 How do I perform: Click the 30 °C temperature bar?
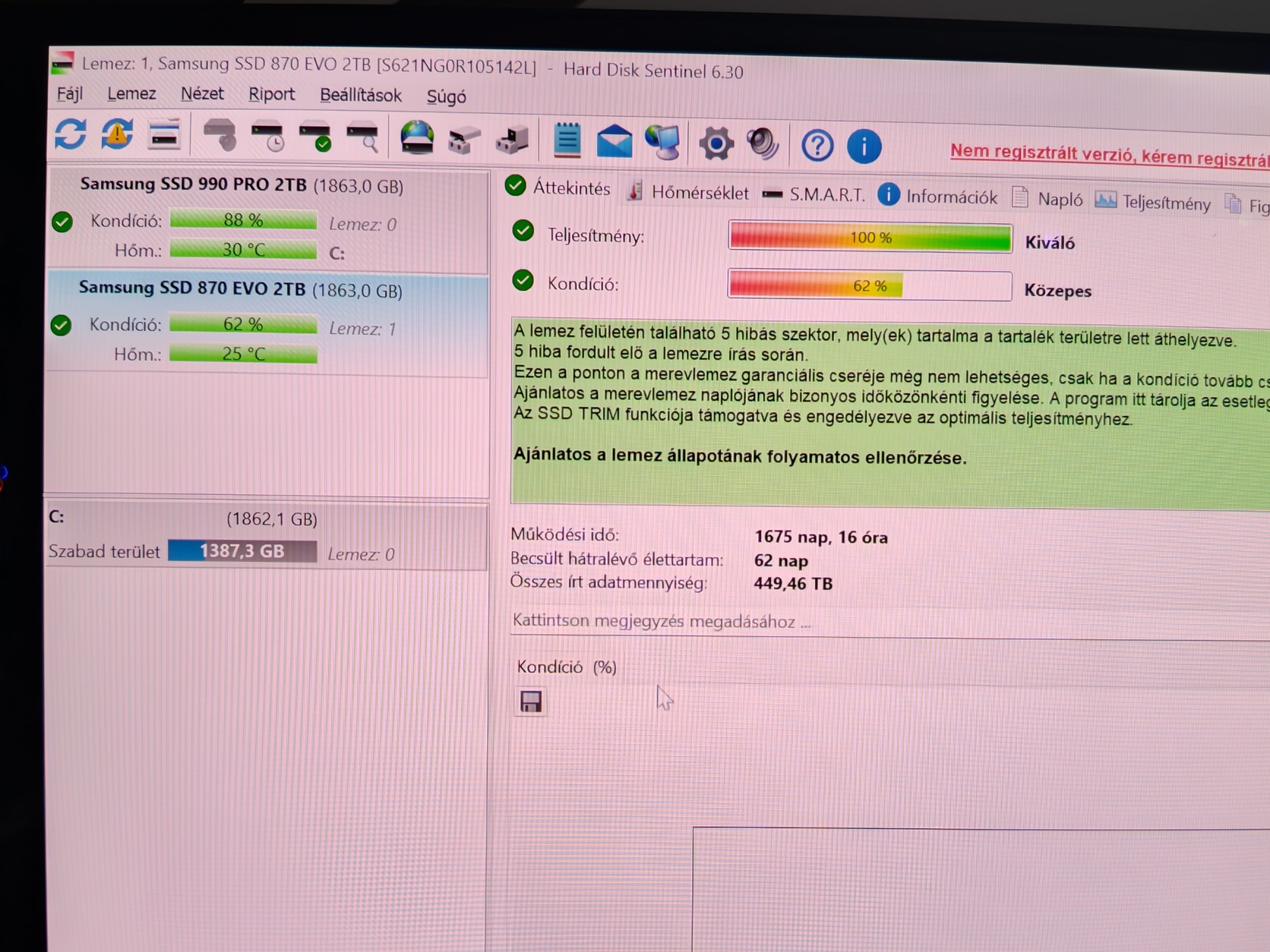[243, 250]
